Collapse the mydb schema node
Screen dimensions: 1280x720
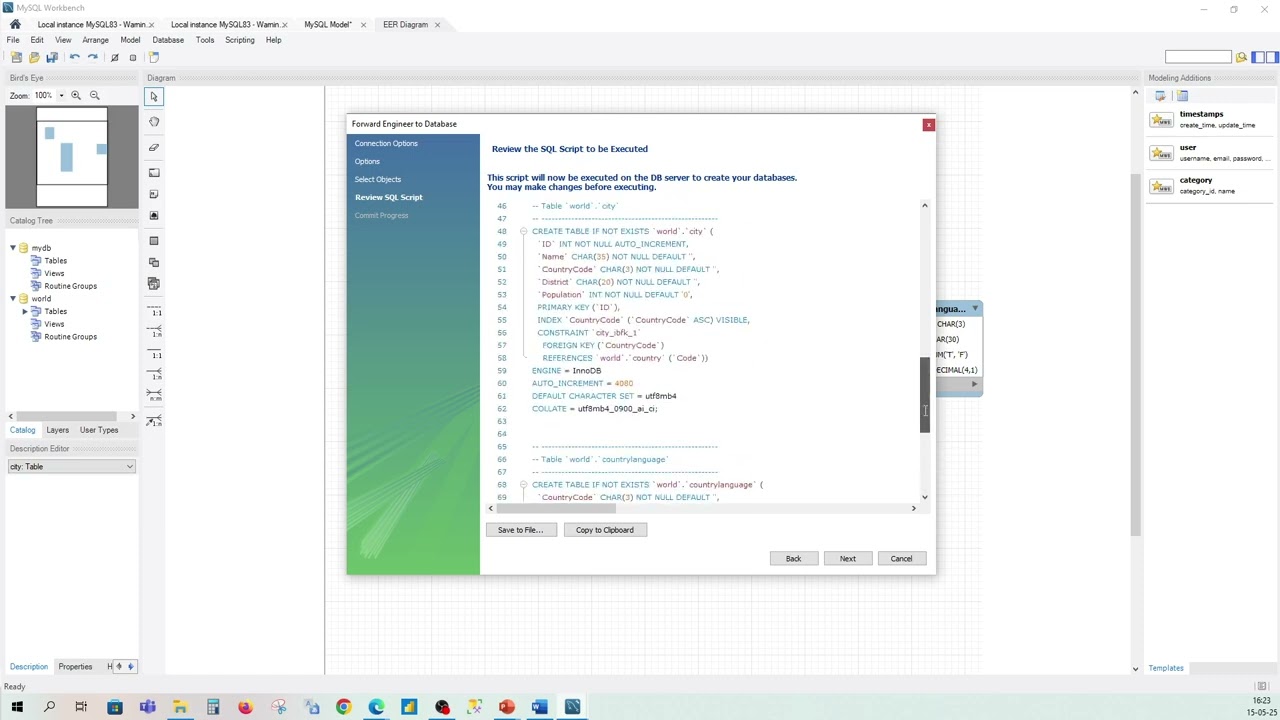coord(13,248)
